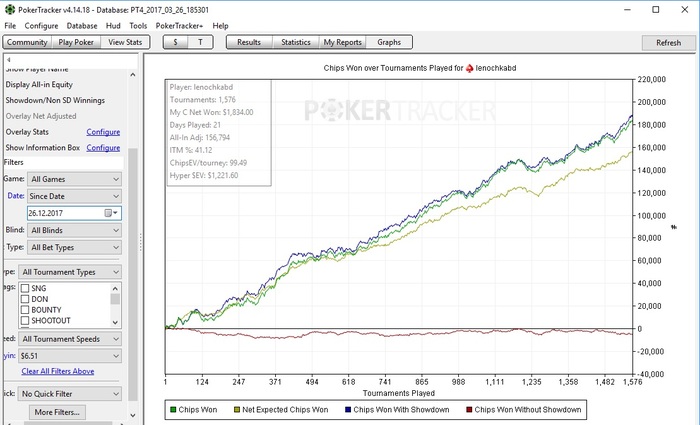Screen dimensions: 700x425
Task: Expand the All Blinds dropdown
Action: point(74,230)
